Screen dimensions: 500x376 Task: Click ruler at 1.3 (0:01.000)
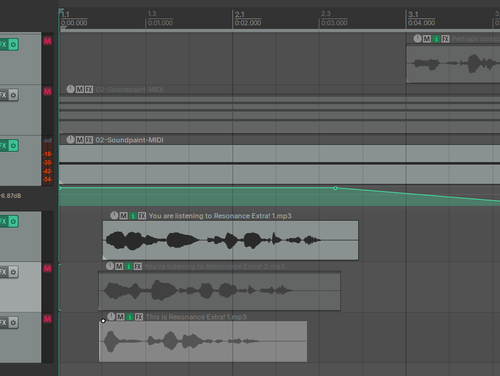point(160,19)
